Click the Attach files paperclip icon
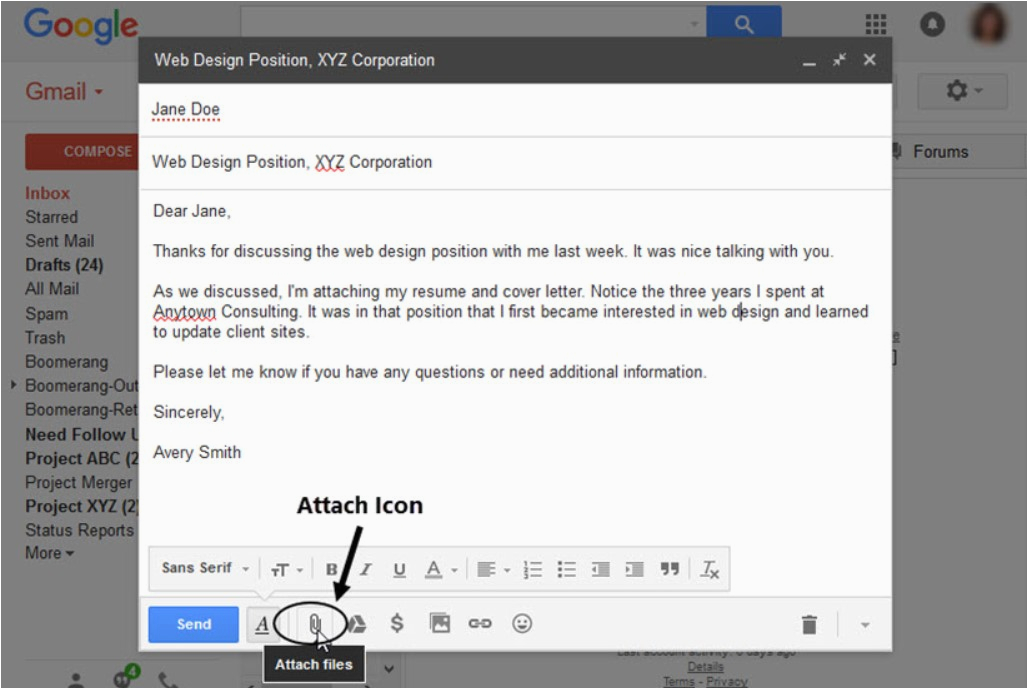The image size is (1028, 689). (x=314, y=624)
